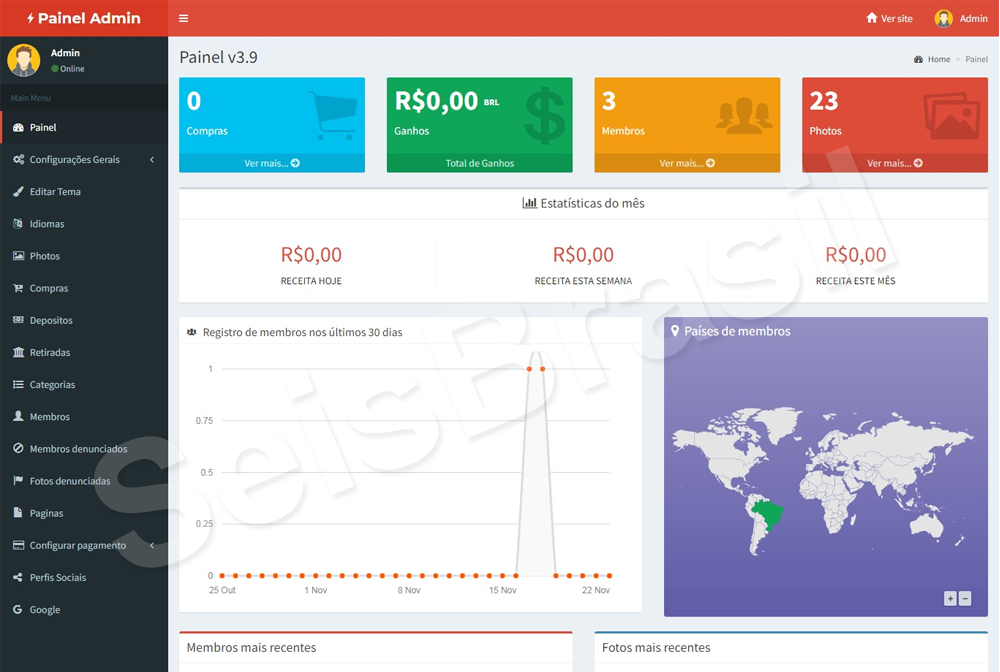
Task: Zoom in on the map with plus button
Action: coord(950,599)
